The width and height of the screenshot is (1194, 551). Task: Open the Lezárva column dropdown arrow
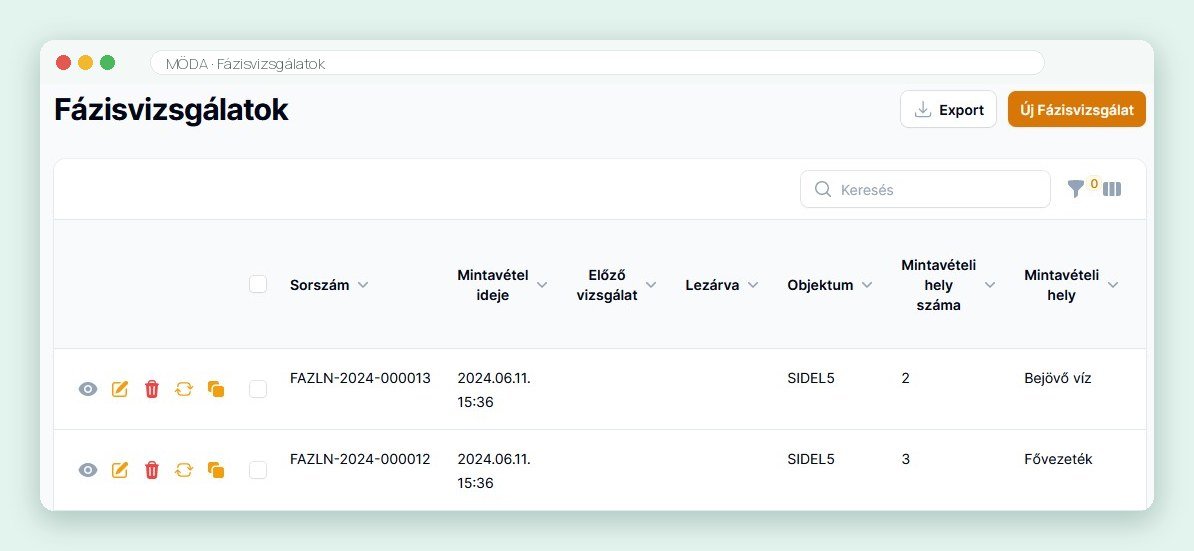753,285
